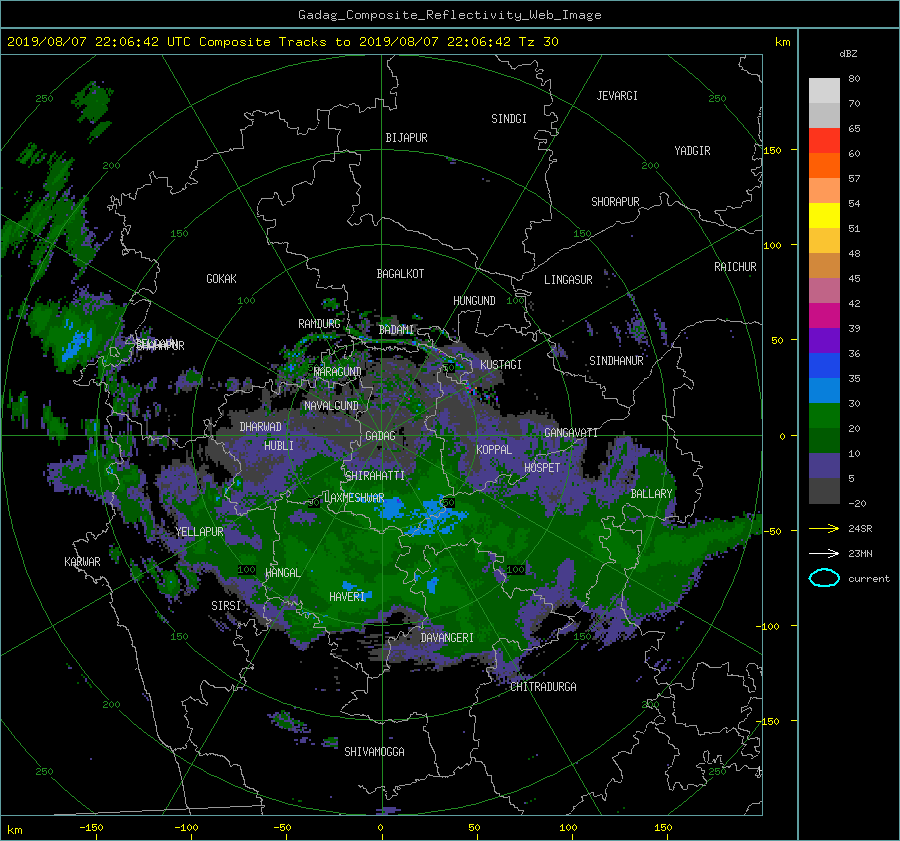Click the '23MN' legend label
The image size is (900, 841).
860,553
